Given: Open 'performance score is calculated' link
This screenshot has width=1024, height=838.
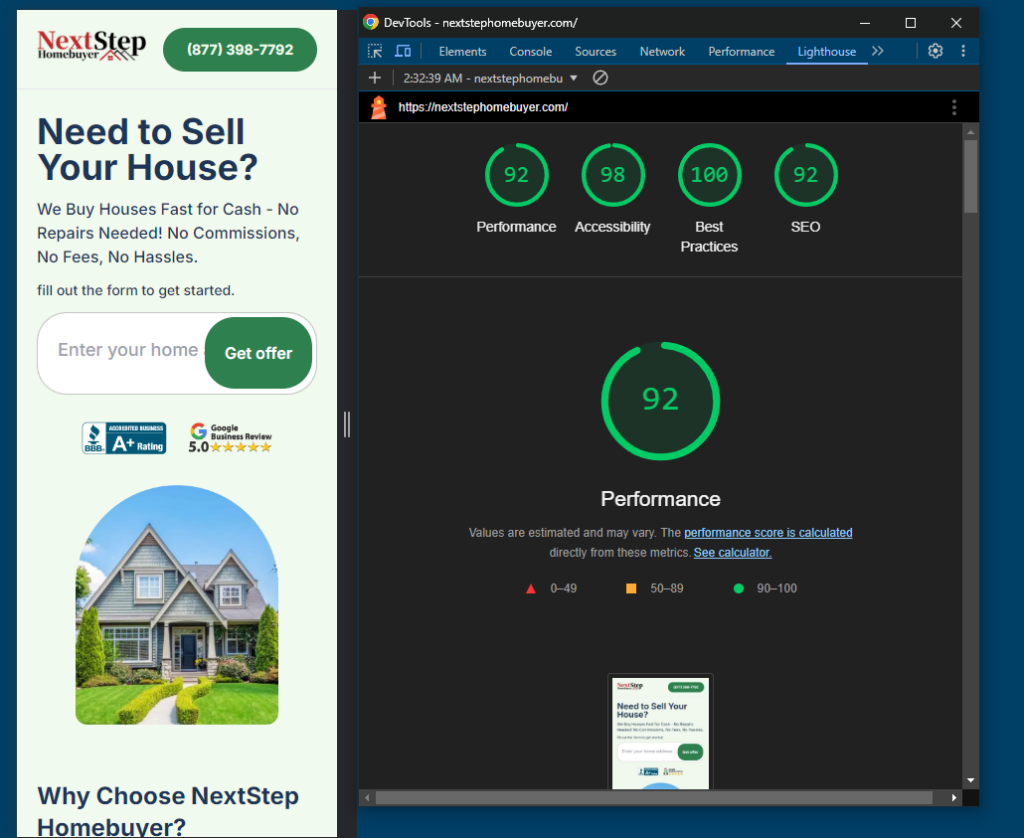Looking at the screenshot, I should tap(768, 533).
